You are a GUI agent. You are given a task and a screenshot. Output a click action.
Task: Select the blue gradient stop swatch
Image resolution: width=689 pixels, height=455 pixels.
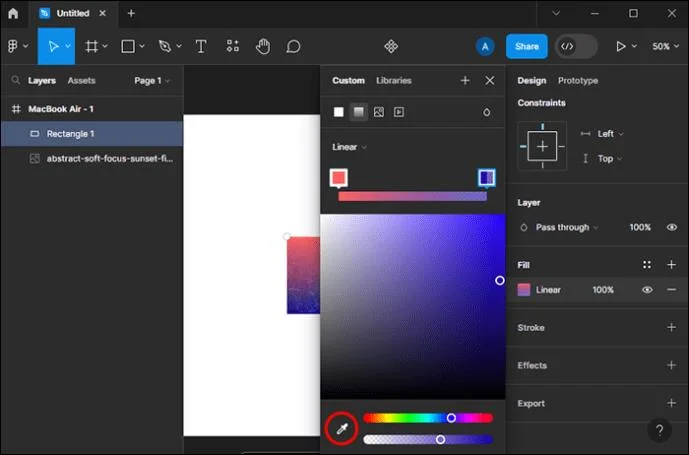click(486, 178)
